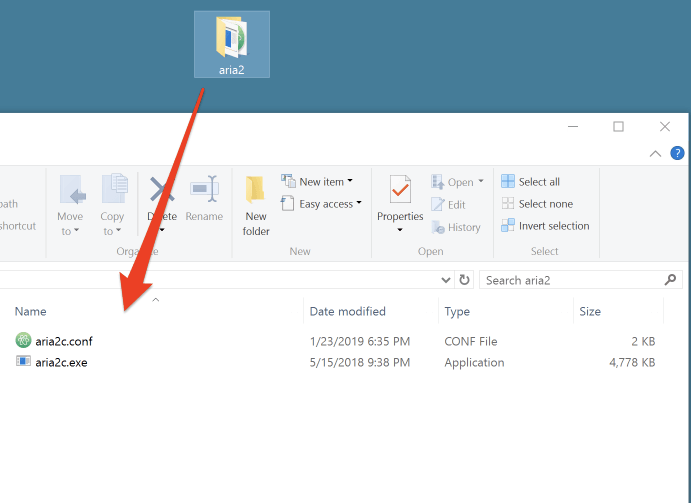
Task: Sort by the Name column header
Action: 30,311
